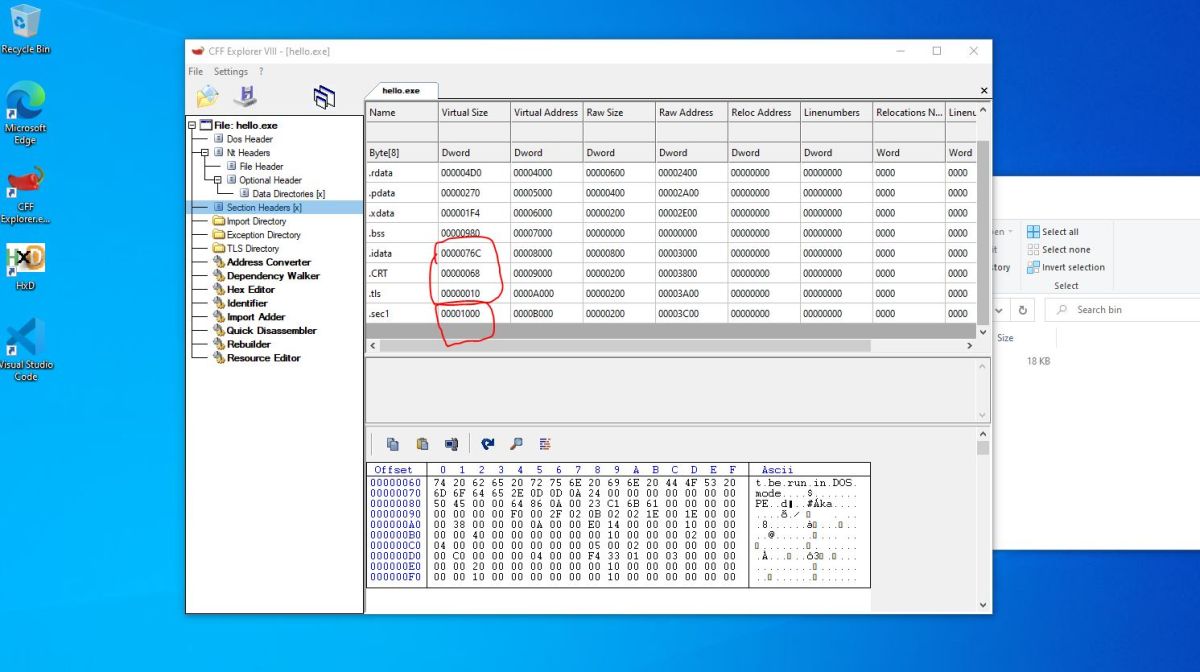Screen dimensions: 1200x672
Task: Select the .bss section name cell
Action: tap(402, 233)
